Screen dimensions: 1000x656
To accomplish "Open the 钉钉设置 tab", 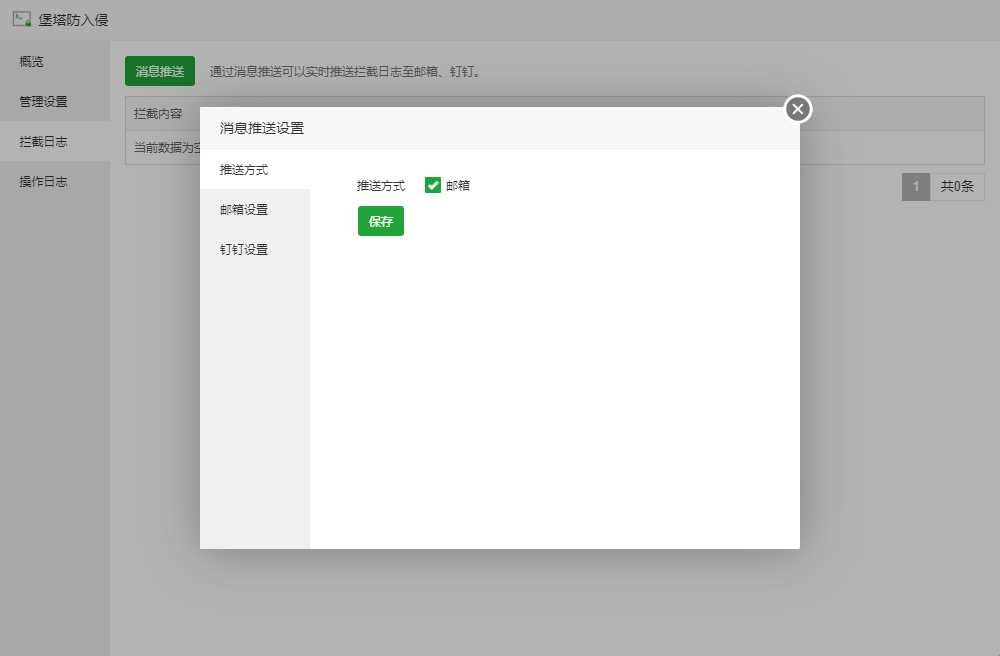I will (244, 250).
